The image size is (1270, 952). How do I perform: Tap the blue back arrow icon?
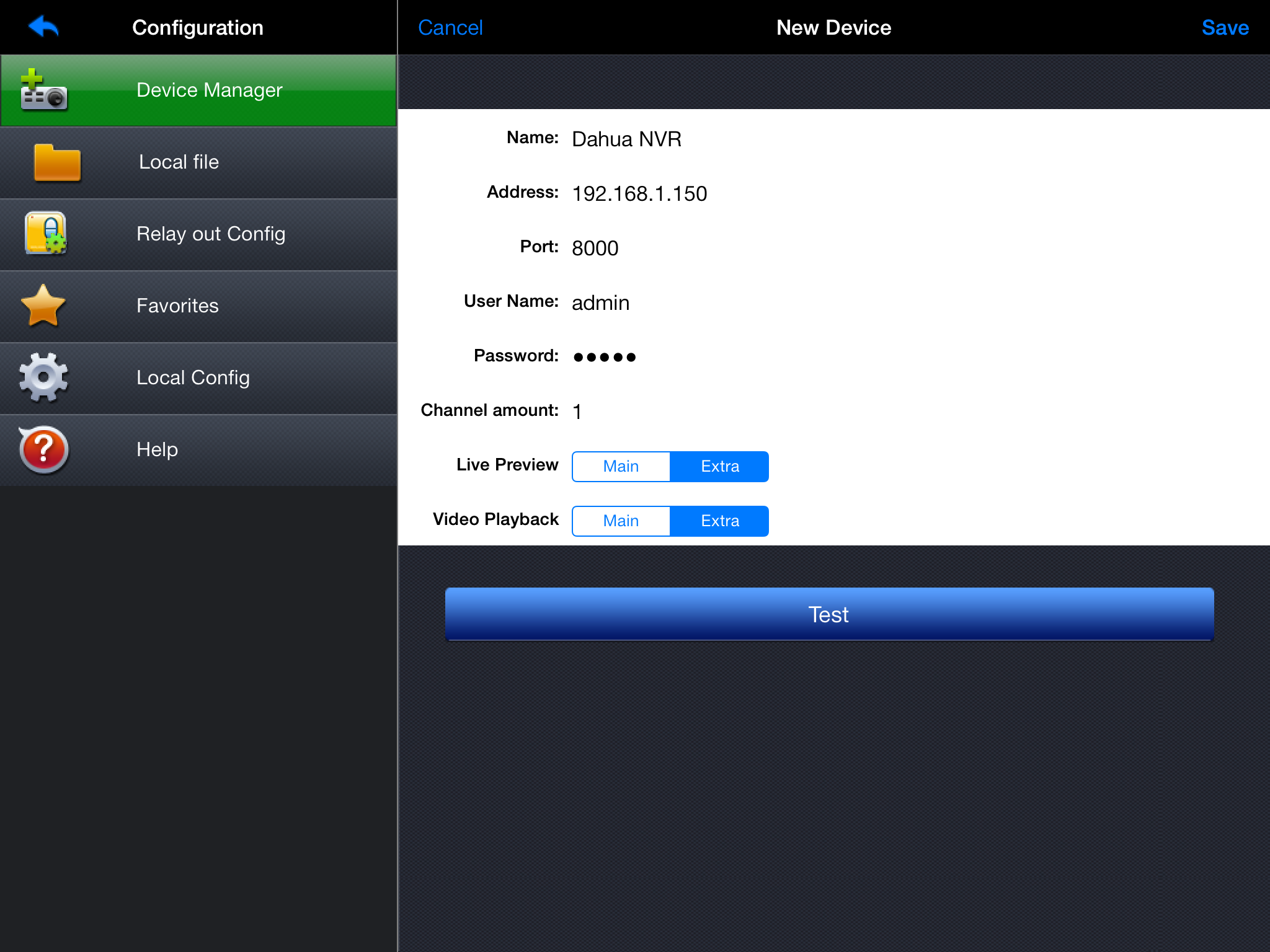point(43,27)
